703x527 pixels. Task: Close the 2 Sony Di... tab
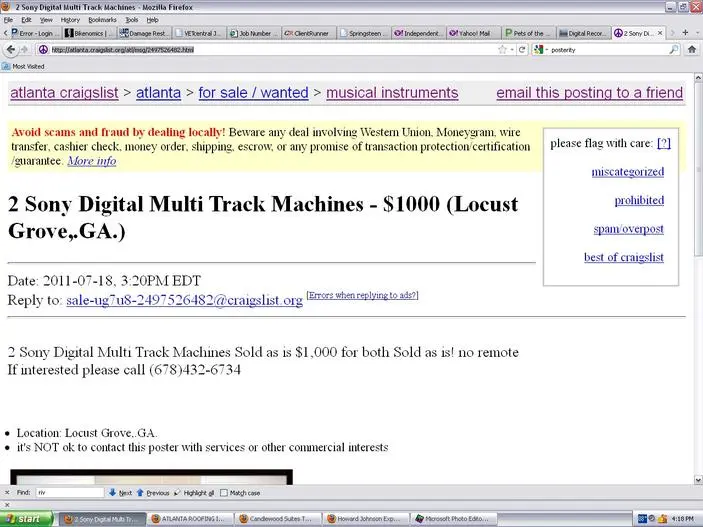pos(660,33)
